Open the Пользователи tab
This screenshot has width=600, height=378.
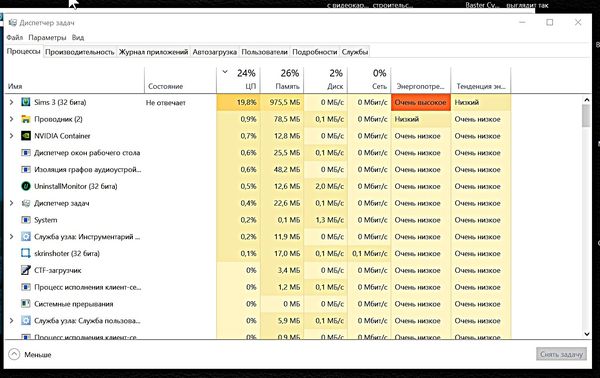pos(264,52)
